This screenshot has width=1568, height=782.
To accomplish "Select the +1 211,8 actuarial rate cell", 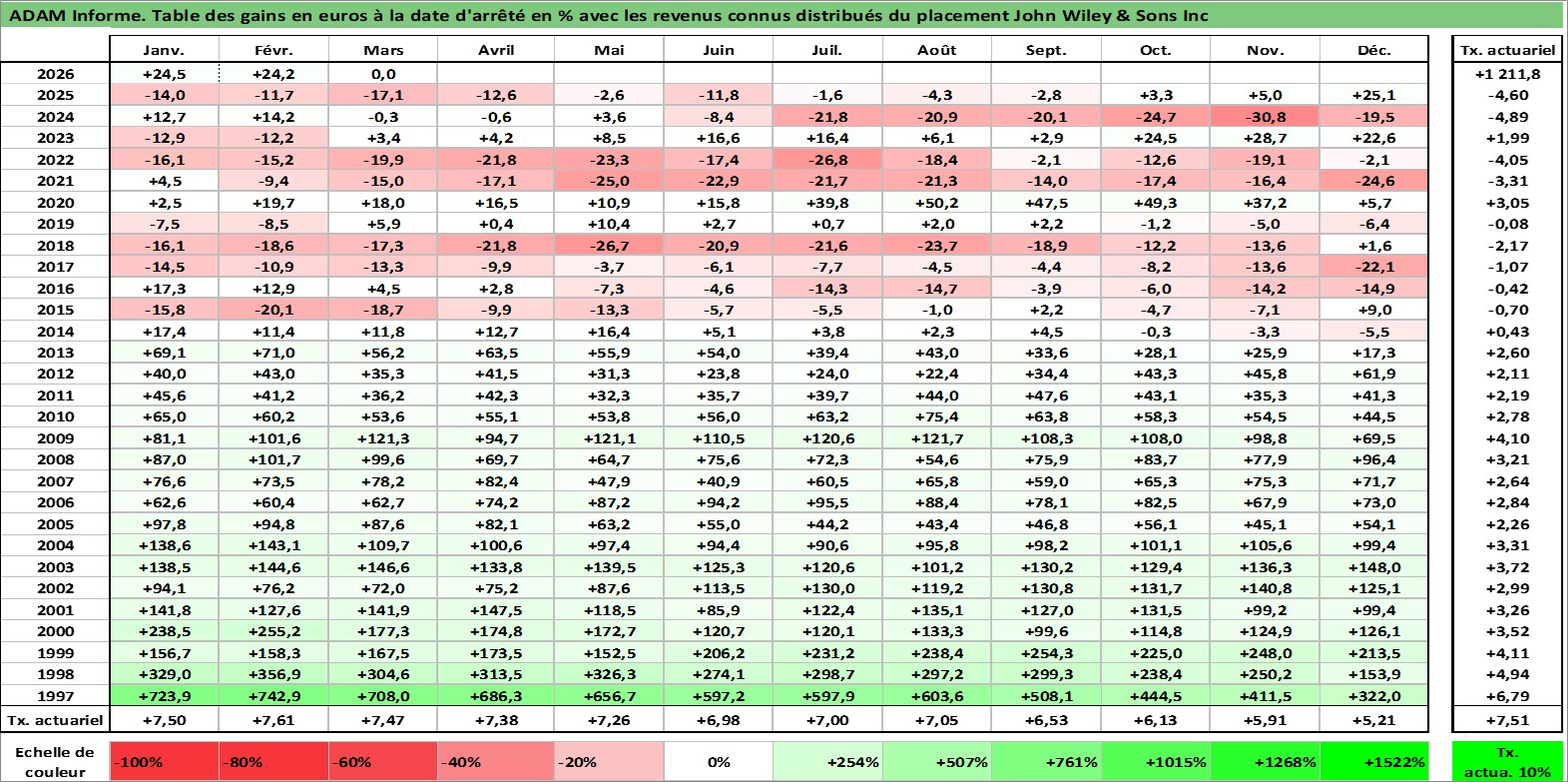I will (x=1507, y=74).
